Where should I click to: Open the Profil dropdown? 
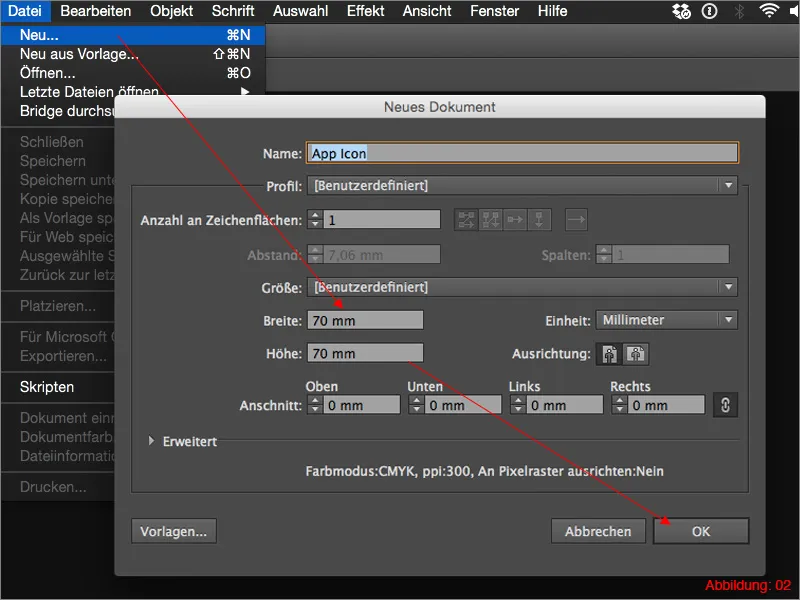[x=522, y=186]
